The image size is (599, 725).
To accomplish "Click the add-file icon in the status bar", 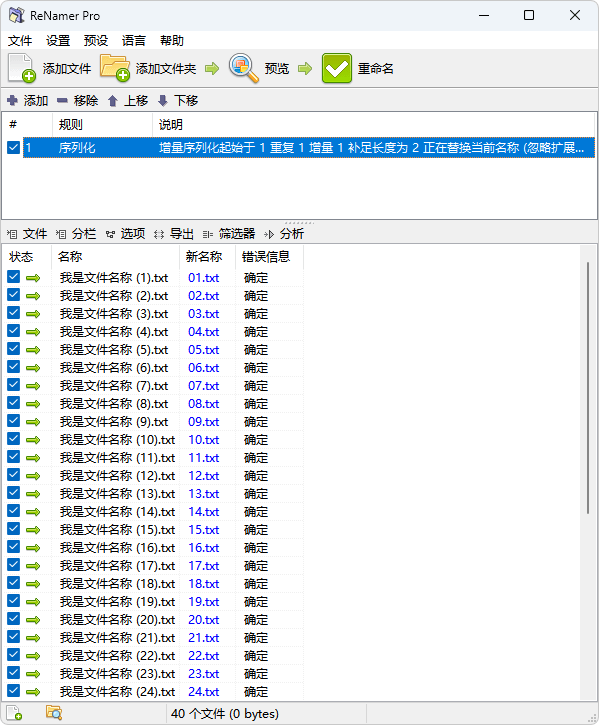I will pos(14,713).
